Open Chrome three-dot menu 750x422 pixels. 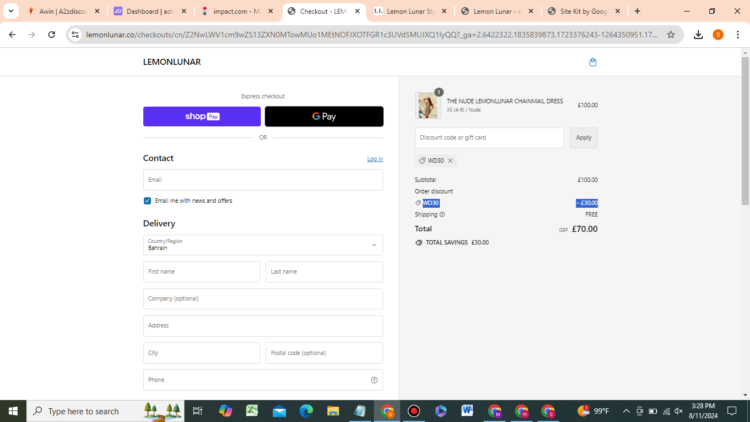tap(738, 34)
